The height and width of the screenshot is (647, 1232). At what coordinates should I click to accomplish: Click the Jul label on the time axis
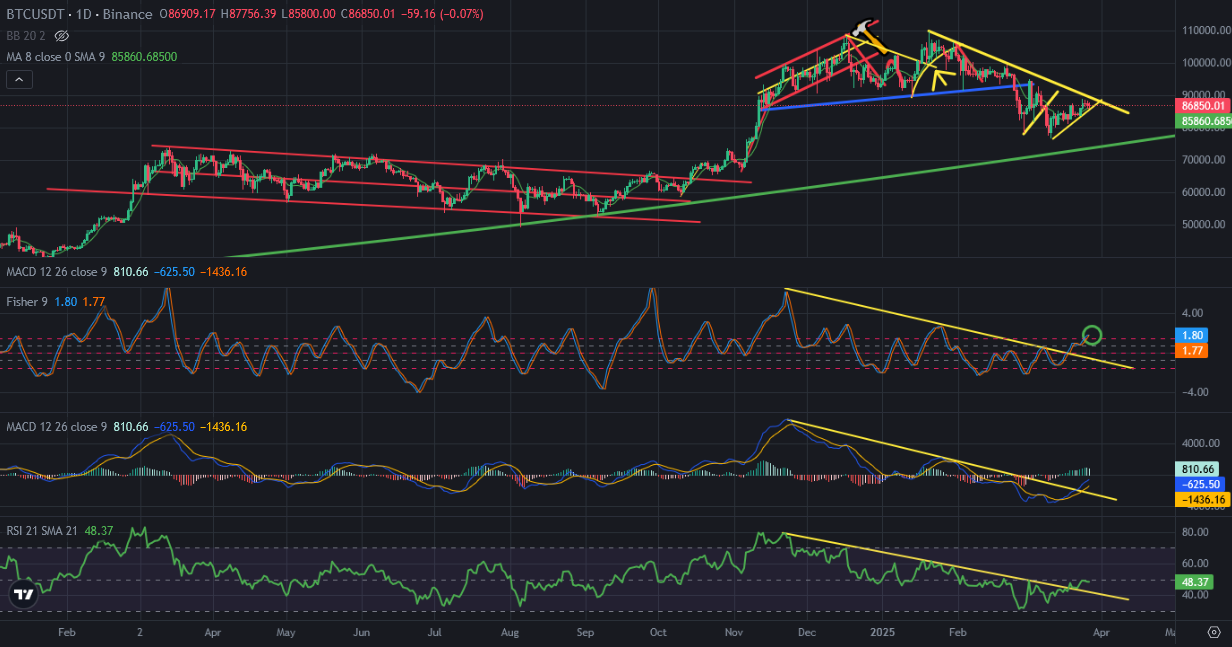[x=435, y=633]
